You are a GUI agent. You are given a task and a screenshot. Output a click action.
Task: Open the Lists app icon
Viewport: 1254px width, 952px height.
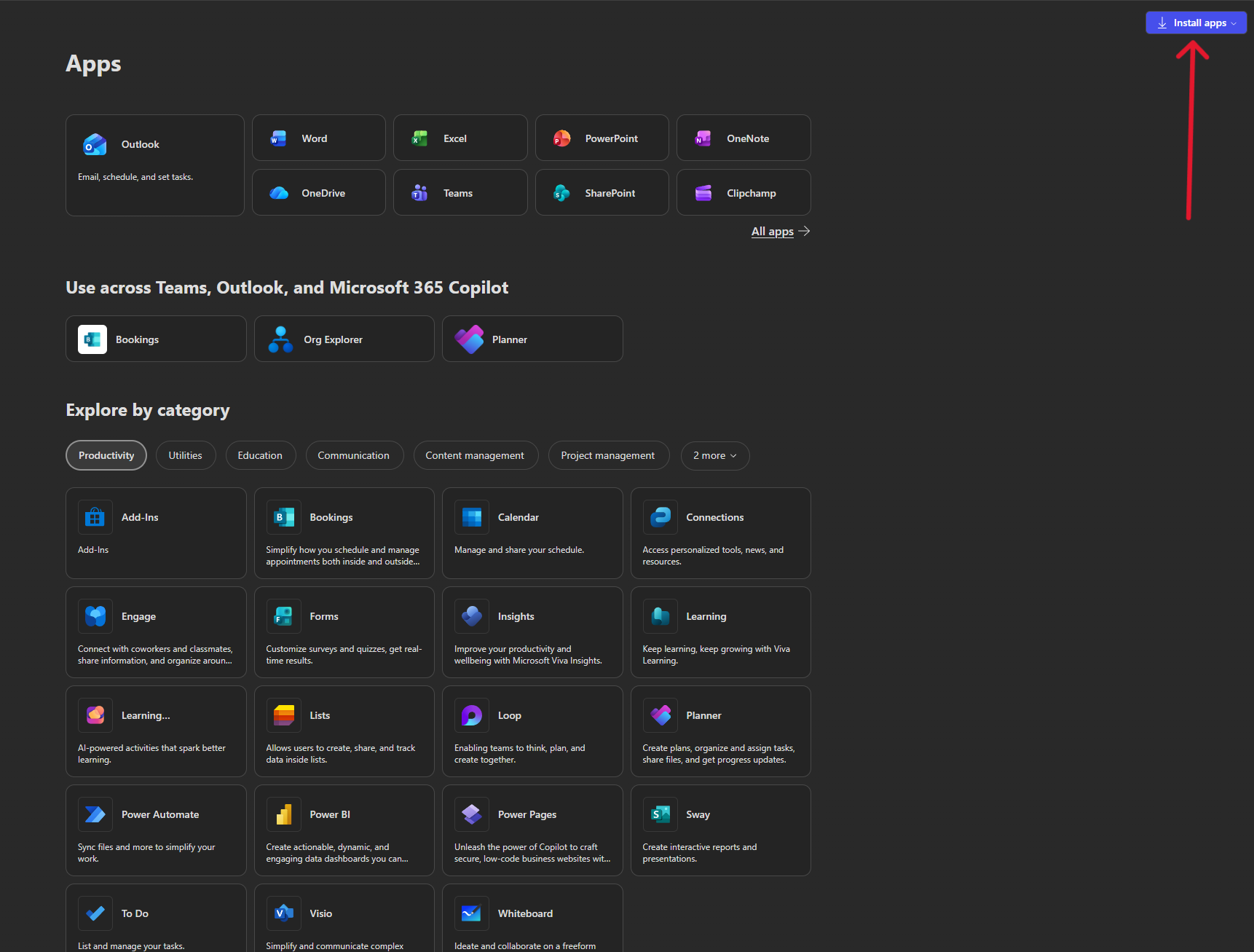(284, 715)
